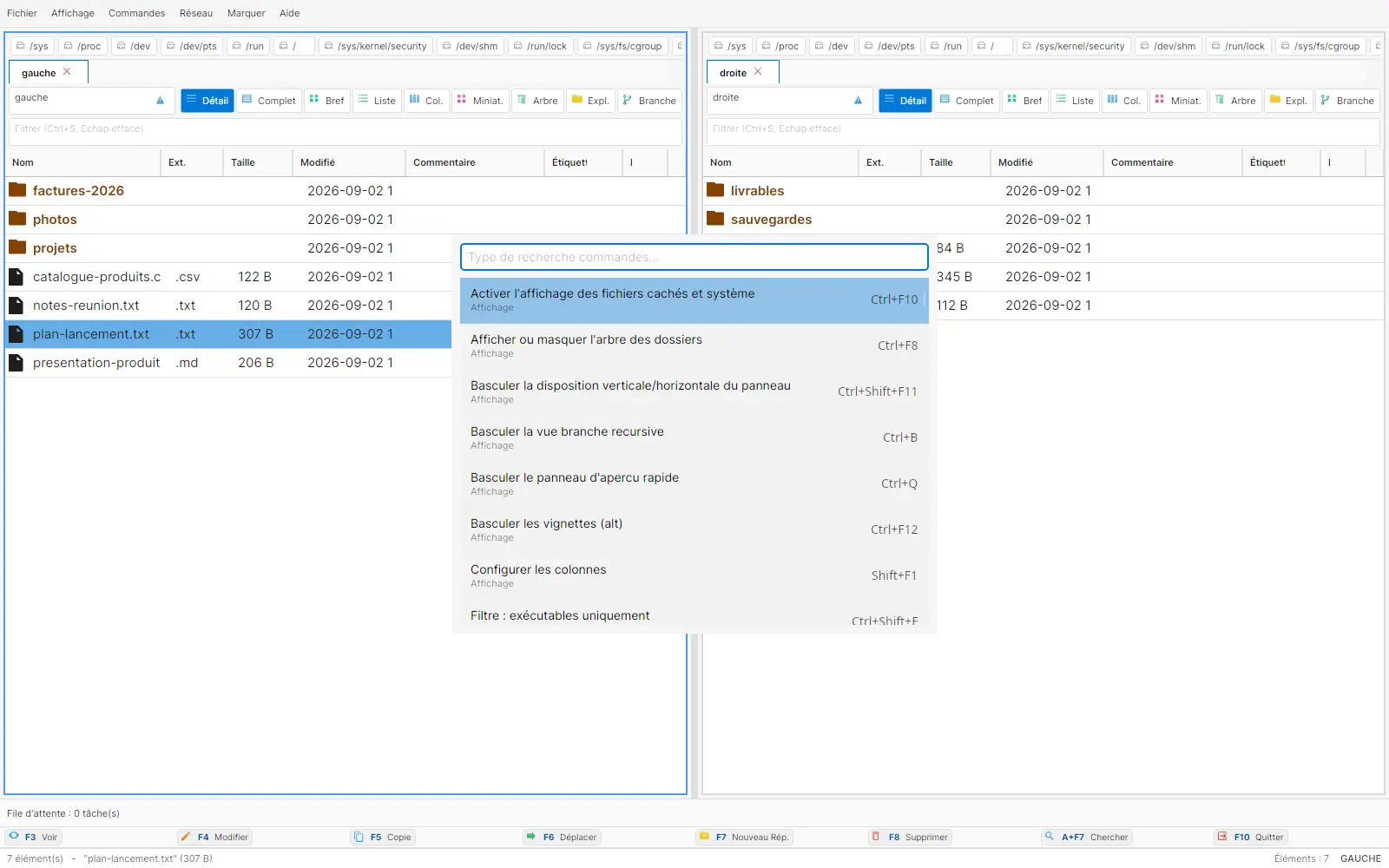Open the Fichier menu
The width and height of the screenshot is (1389, 868).
(22, 13)
